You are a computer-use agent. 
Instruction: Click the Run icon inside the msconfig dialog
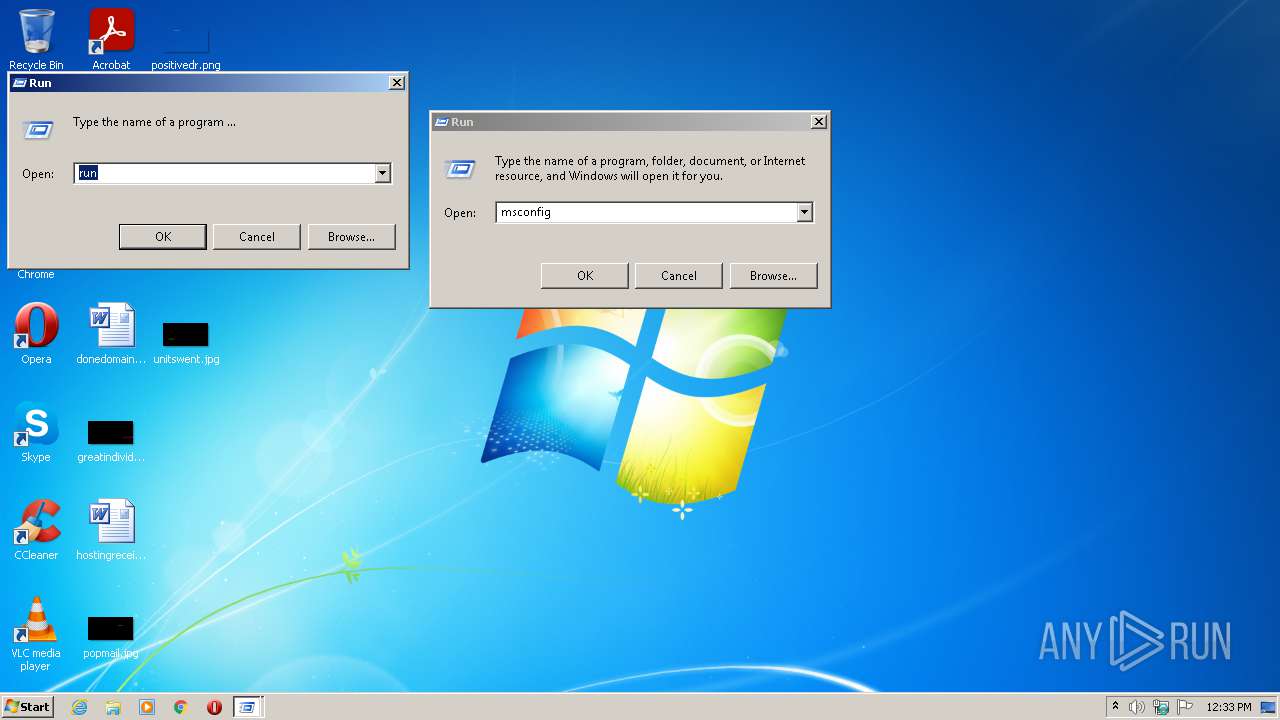460,169
